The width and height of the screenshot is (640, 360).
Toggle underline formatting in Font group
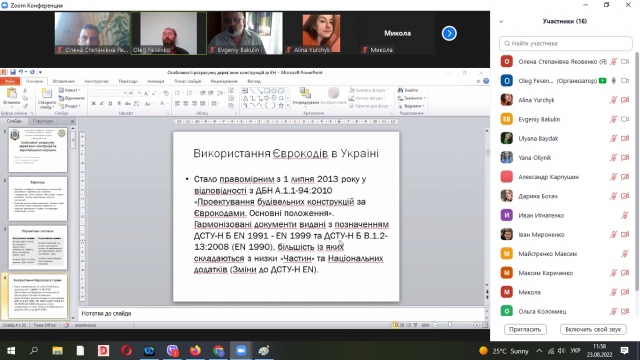pyautogui.click(x=110, y=104)
